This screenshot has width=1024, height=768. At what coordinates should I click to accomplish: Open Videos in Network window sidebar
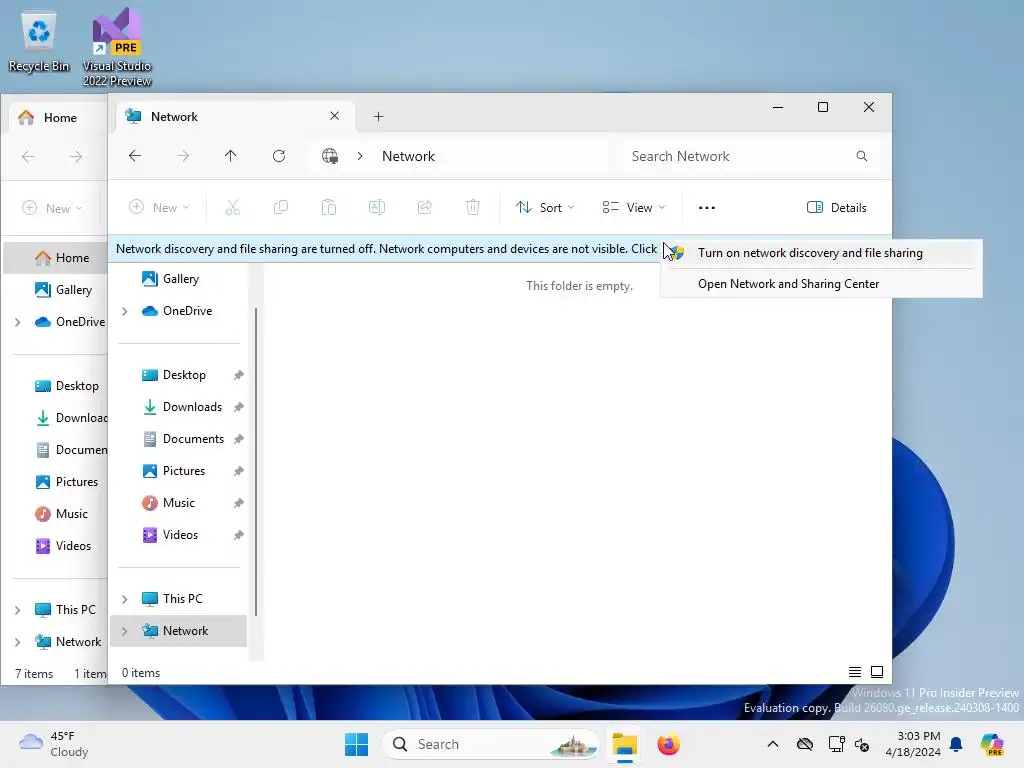tap(179, 535)
